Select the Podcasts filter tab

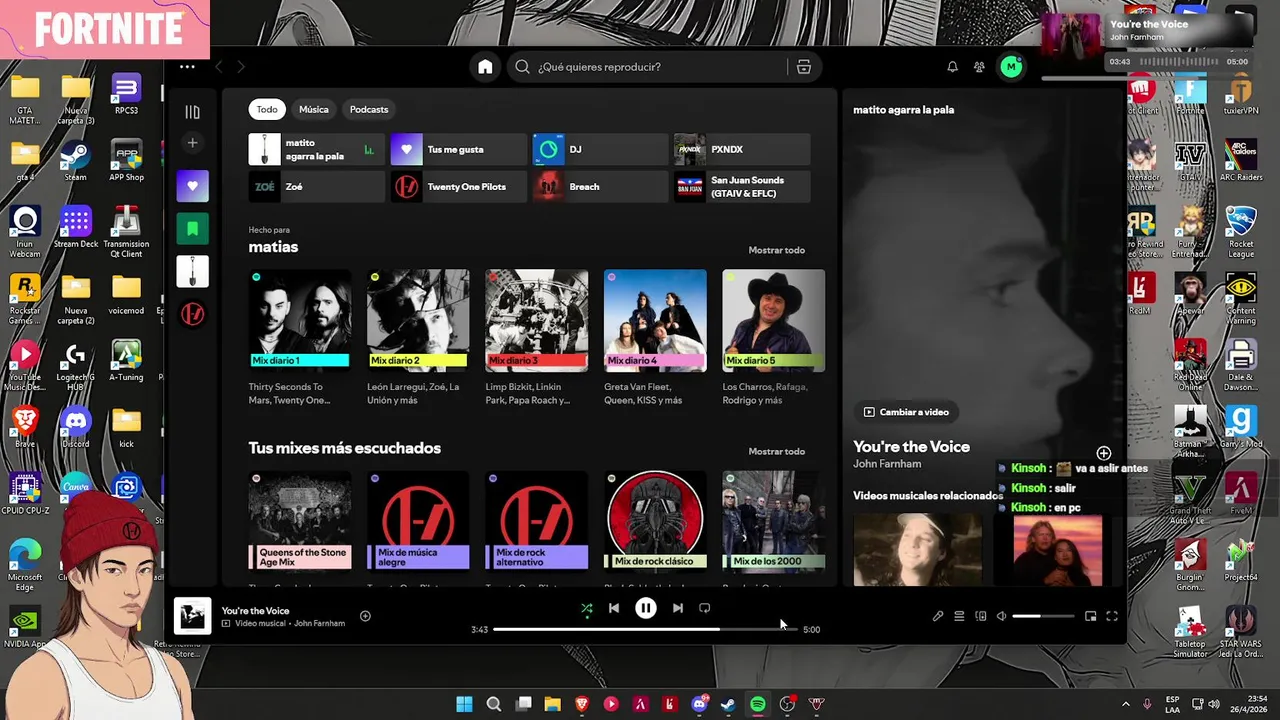point(369,109)
